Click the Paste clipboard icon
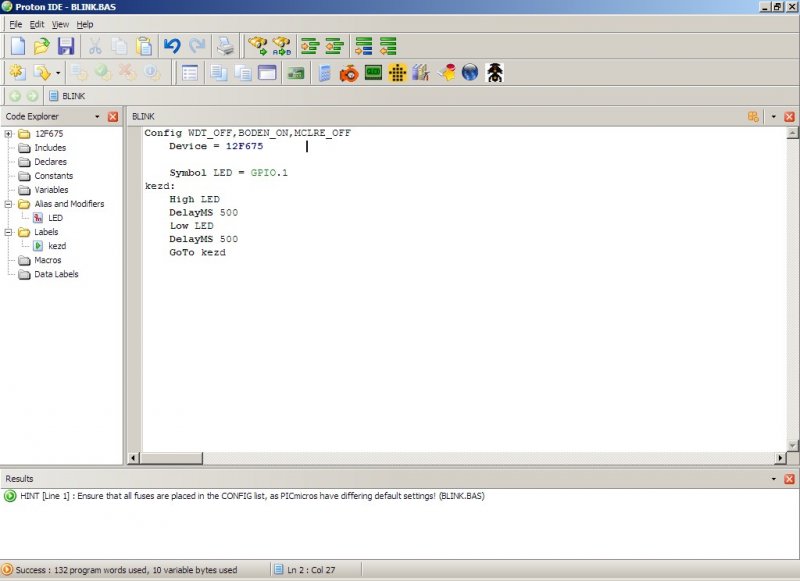The width and height of the screenshot is (800, 581). click(144, 46)
